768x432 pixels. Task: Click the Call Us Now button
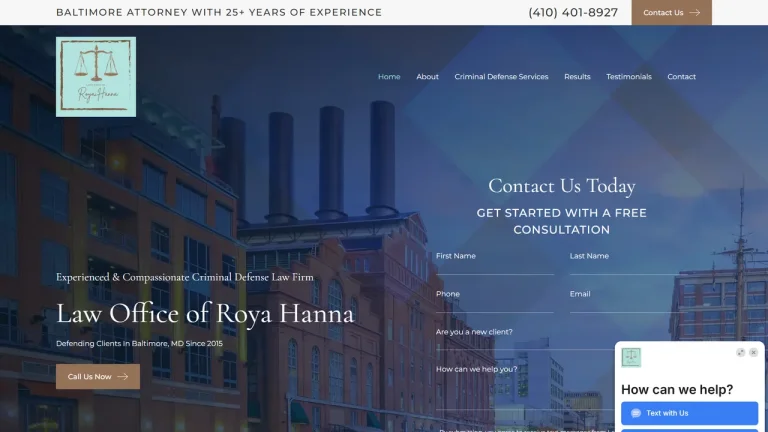click(98, 377)
